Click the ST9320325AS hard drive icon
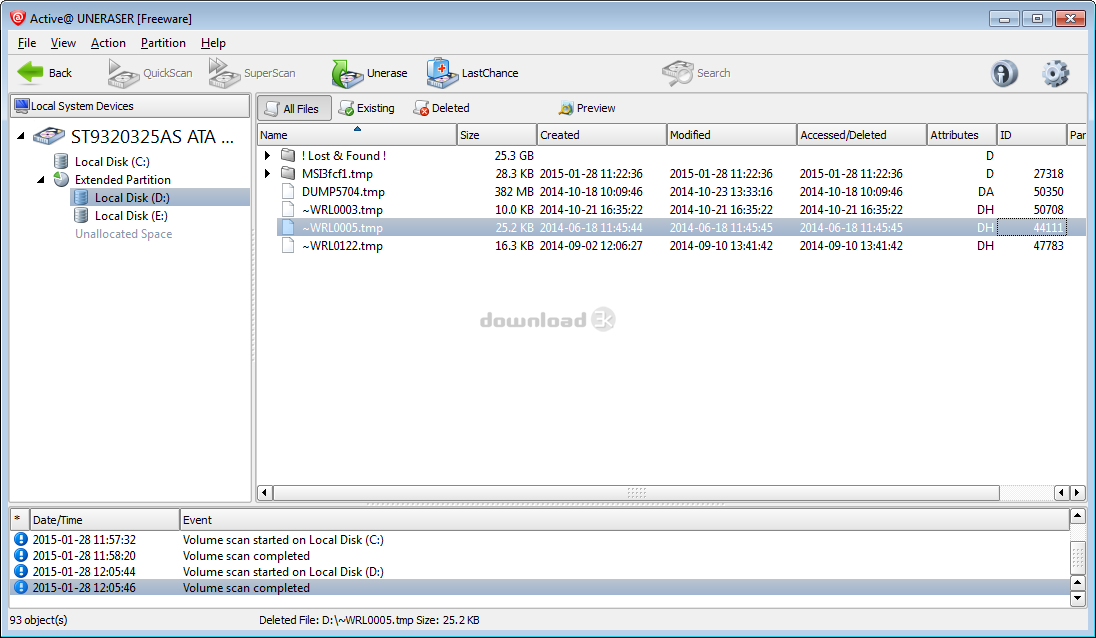 click(x=49, y=136)
